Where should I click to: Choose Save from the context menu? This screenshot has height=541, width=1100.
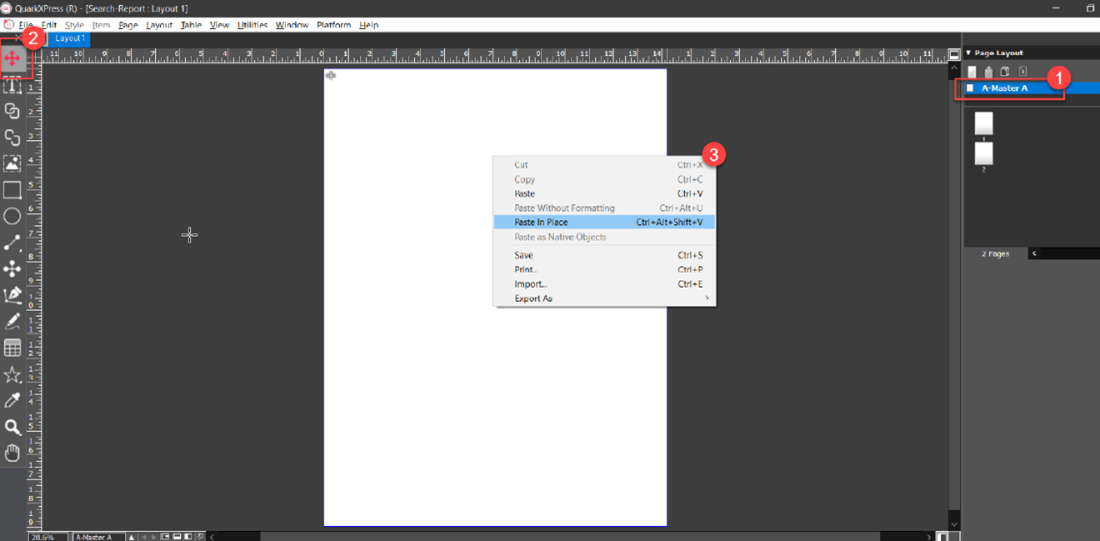pos(604,255)
